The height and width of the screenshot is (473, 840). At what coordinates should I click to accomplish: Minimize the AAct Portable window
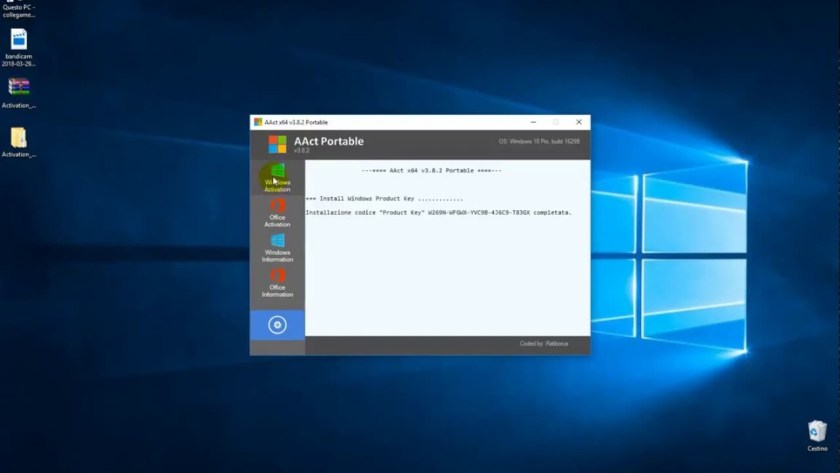pyautogui.click(x=533, y=122)
